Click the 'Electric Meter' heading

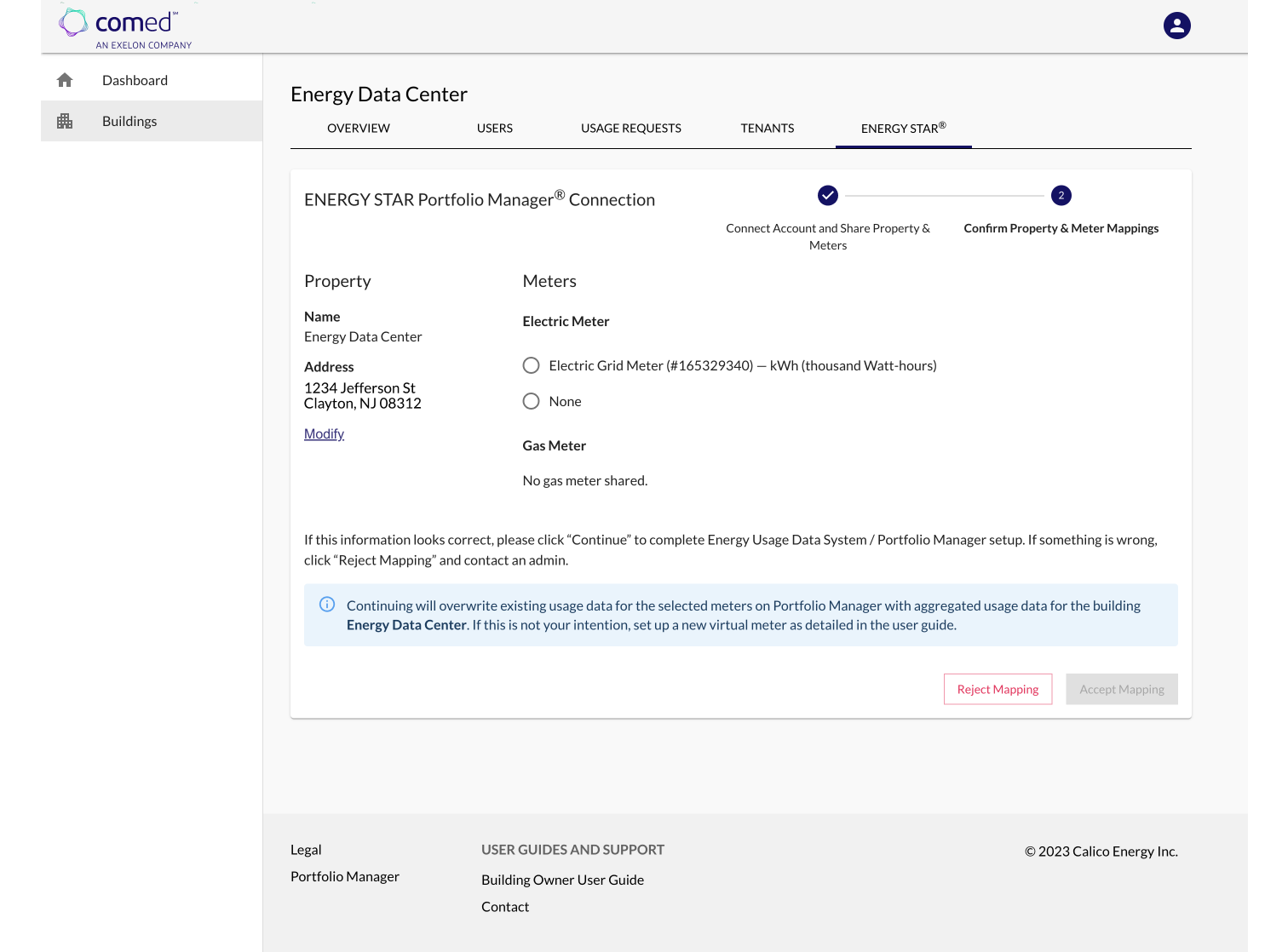(566, 321)
